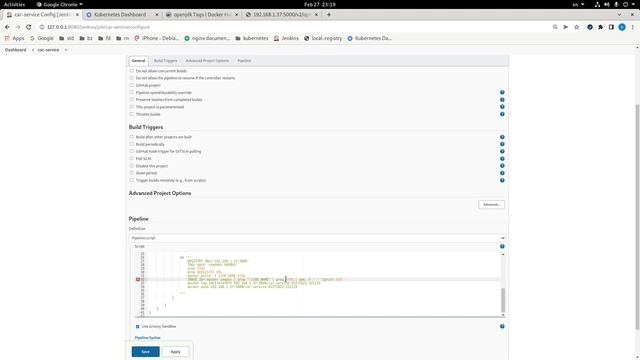The height and width of the screenshot is (360, 640).
Task: Expand the Dashboard breadcrumb arrow
Action: click(33, 50)
